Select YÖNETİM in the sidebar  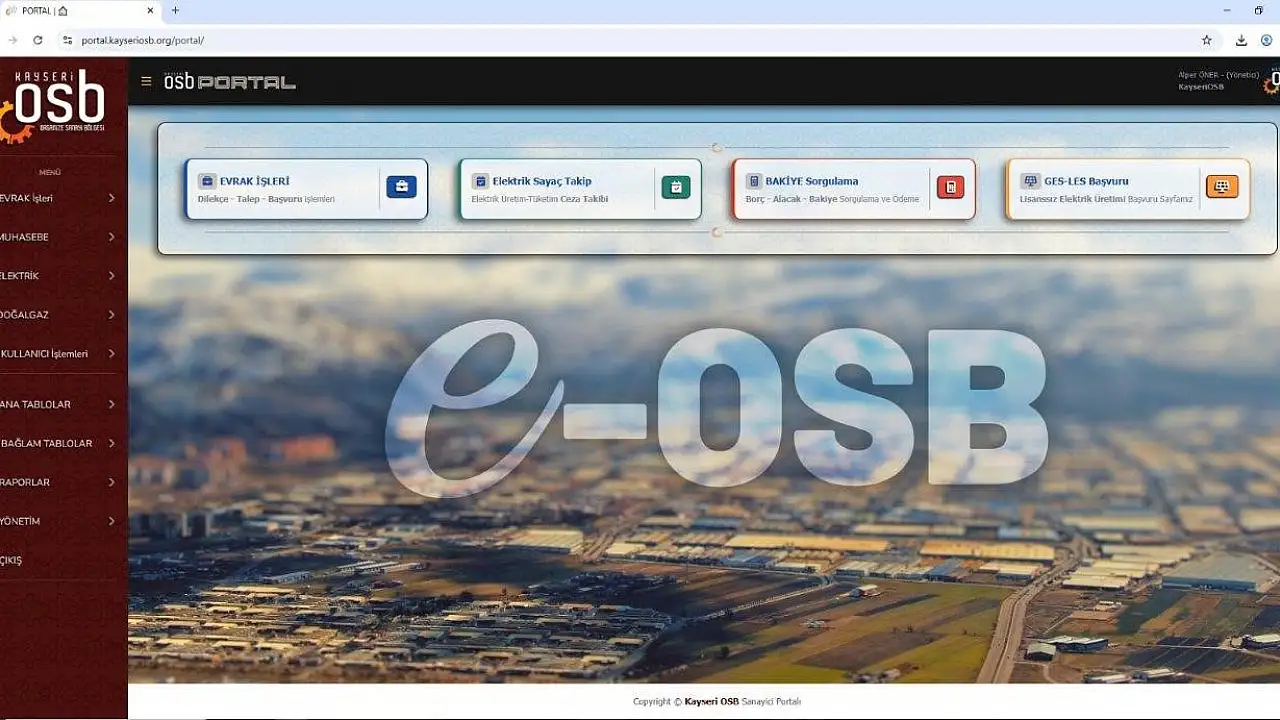22,521
